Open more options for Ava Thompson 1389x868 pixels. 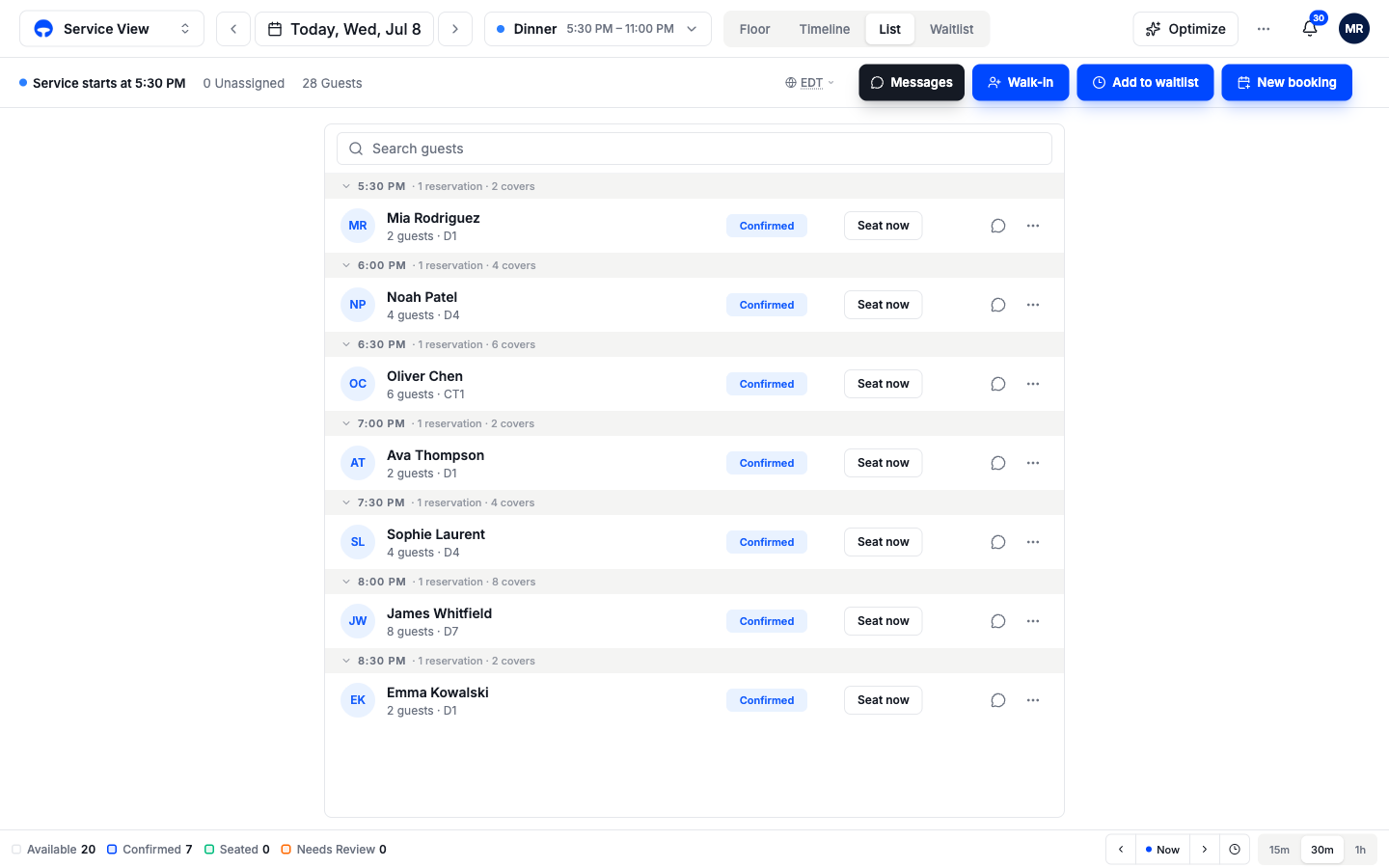pyautogui.click(x=1033, y=463)
